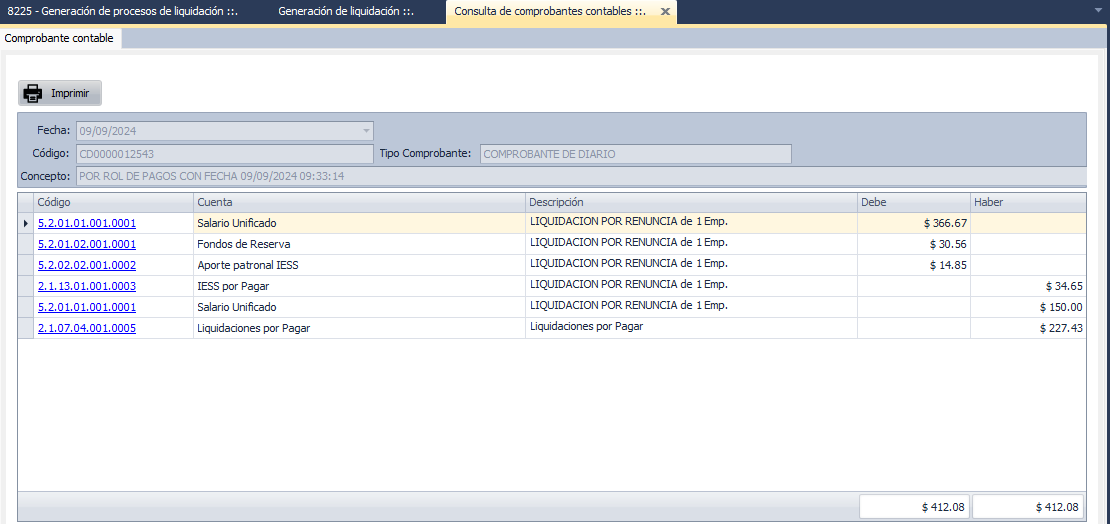Click the printer icon to print the voucher
This screenshot has height=524, width=1110.
tap(33, 93)
